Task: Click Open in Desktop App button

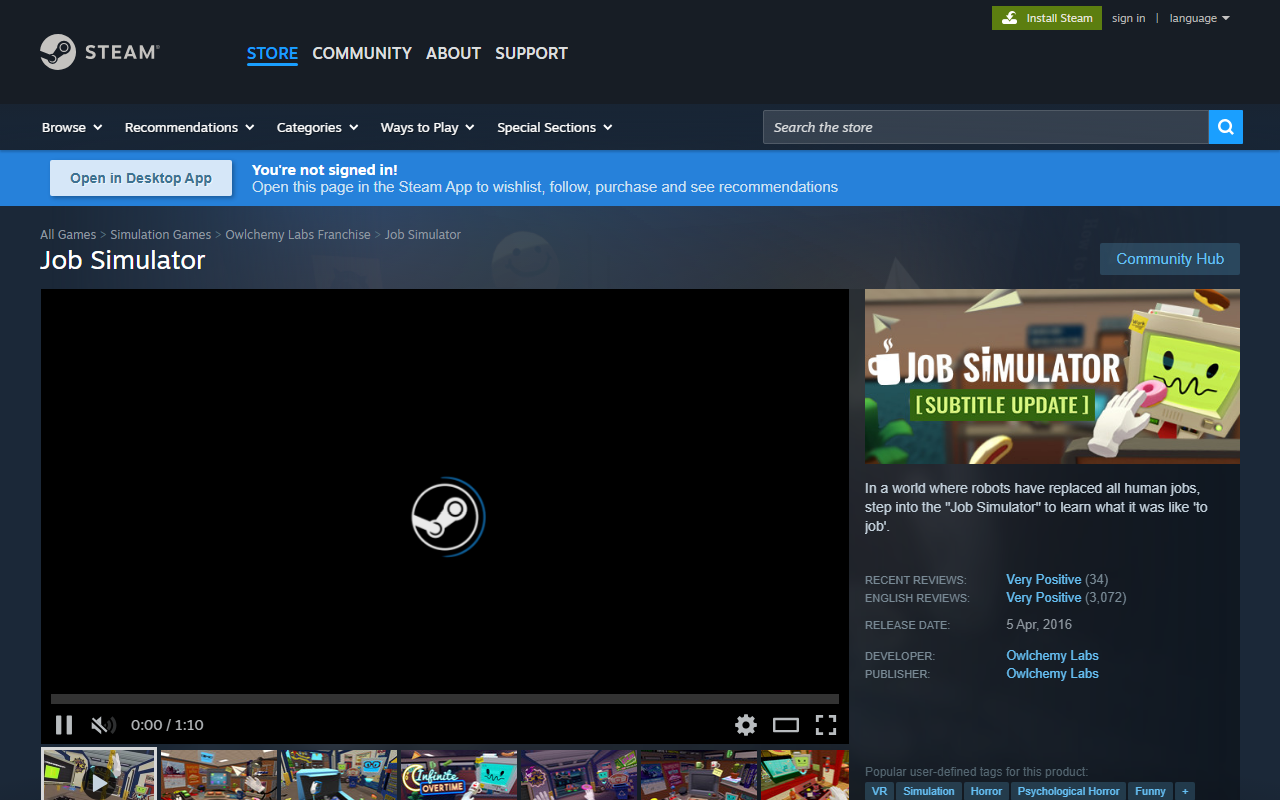Action: coord(141,178)
